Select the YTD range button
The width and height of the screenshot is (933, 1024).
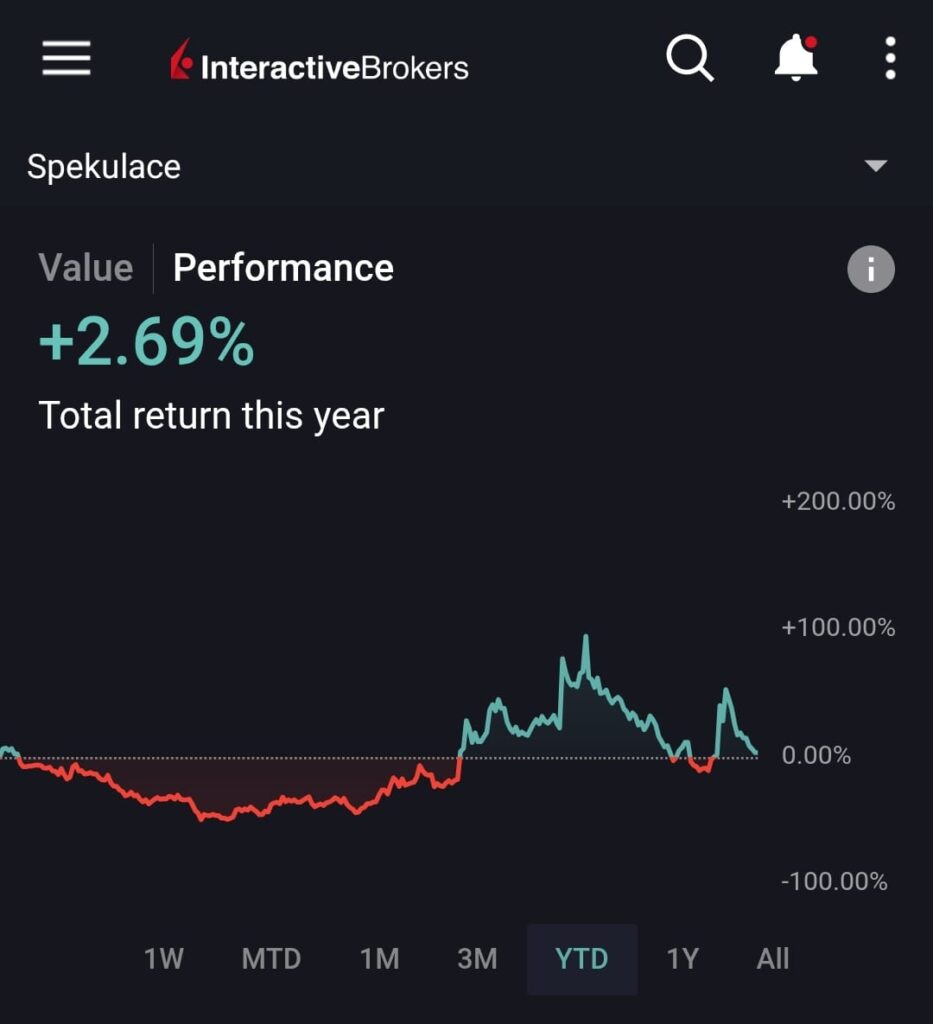(x=582, y=959)
